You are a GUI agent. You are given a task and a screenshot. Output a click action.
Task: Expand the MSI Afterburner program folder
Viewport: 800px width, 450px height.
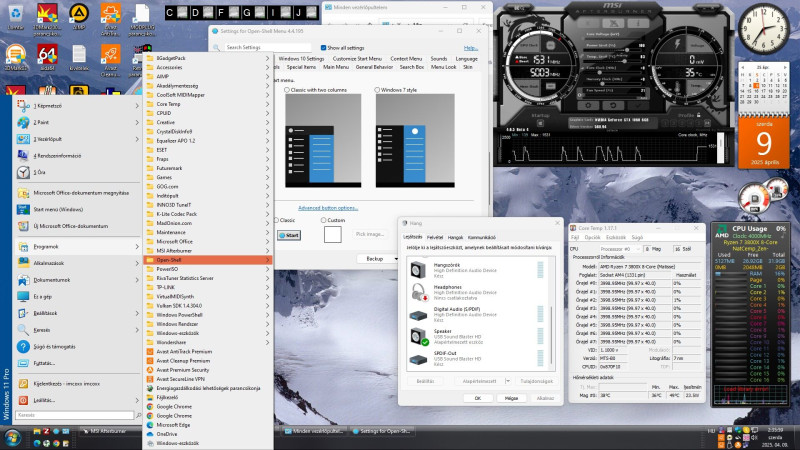pos(208,251)
